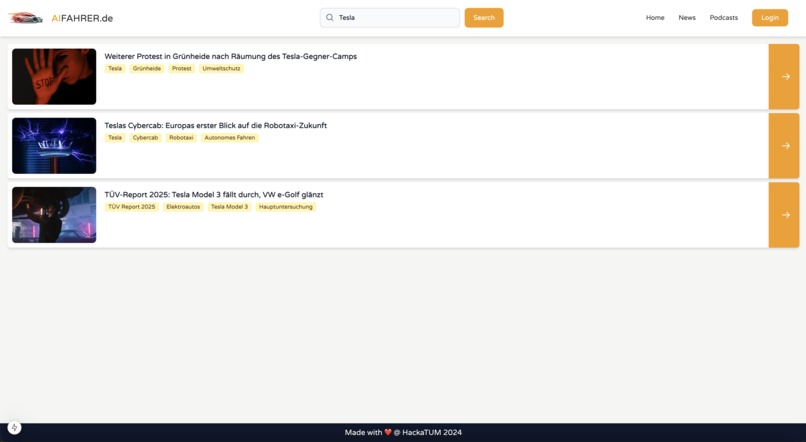
Task: Click the AIFAHRER car logo icon
Action: tap(25, 18)
